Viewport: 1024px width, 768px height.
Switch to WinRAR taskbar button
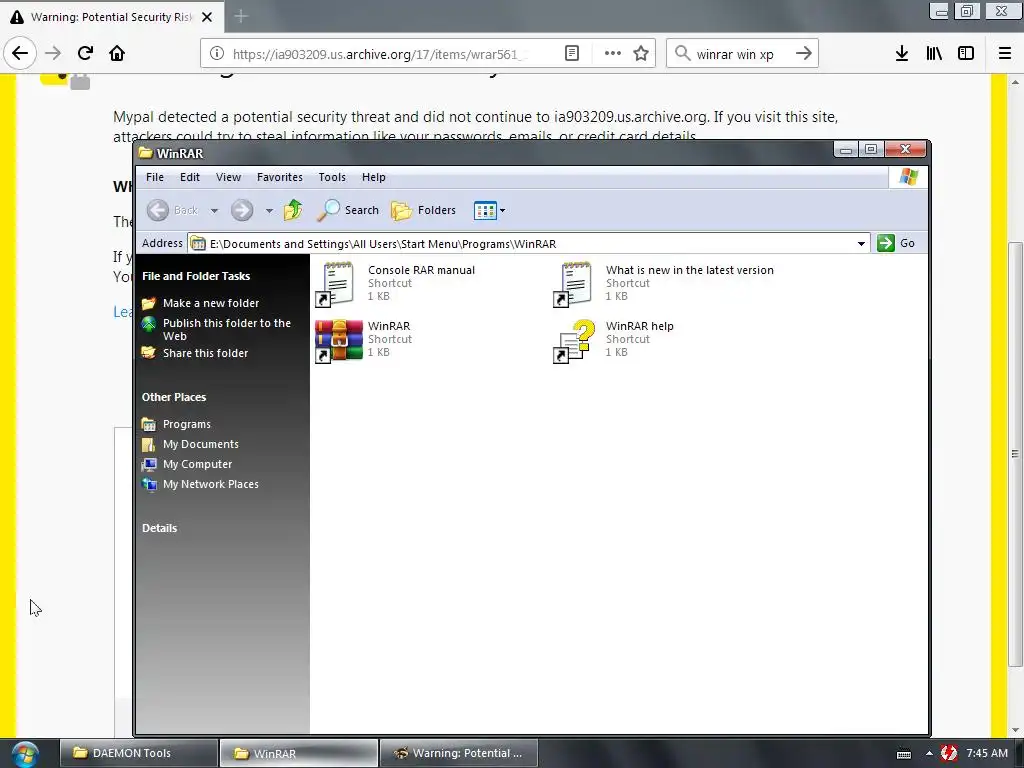click(x=299, y=753)
